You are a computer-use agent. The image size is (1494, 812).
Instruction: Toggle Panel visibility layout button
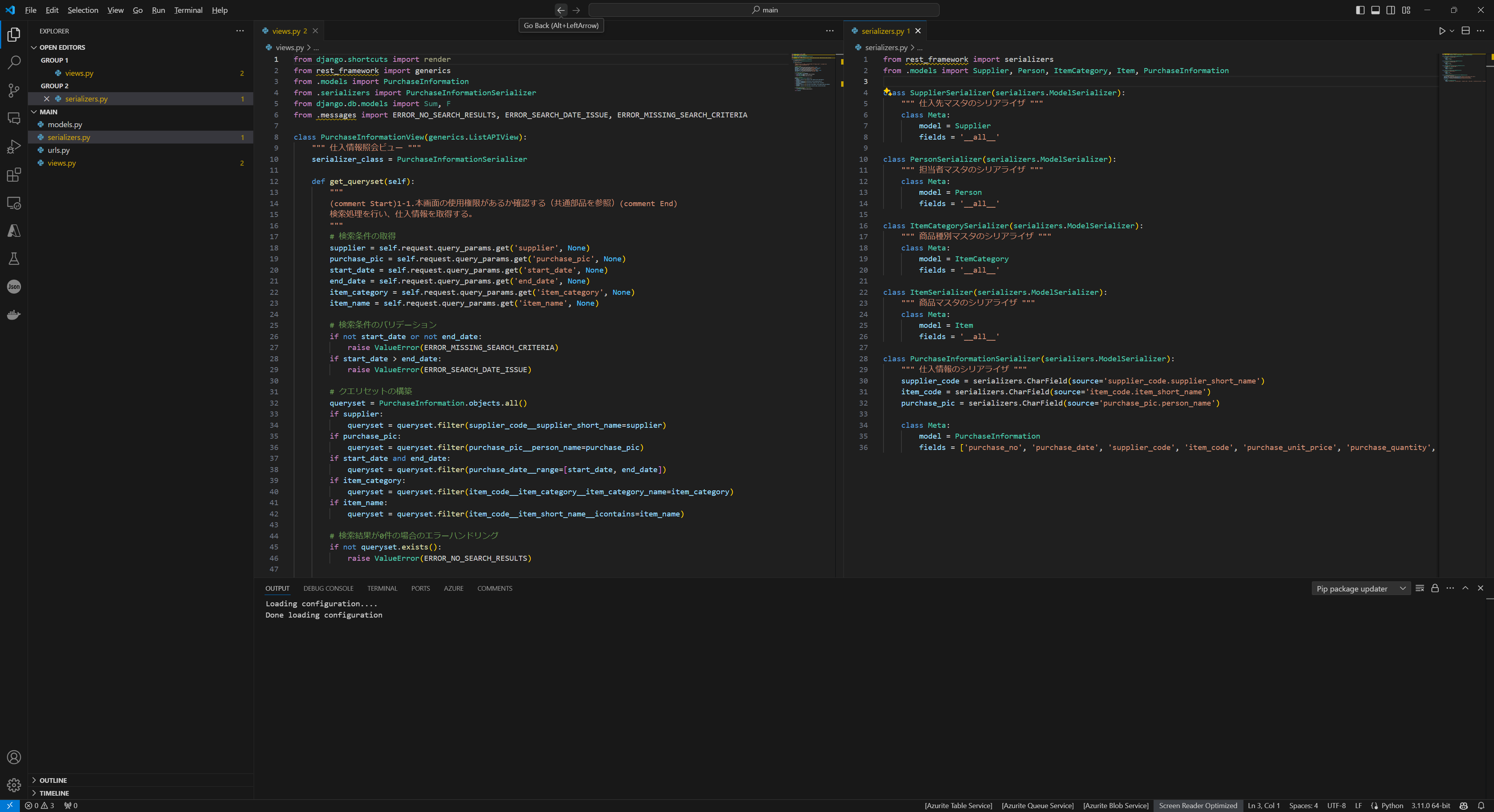tap(1375, 10)
